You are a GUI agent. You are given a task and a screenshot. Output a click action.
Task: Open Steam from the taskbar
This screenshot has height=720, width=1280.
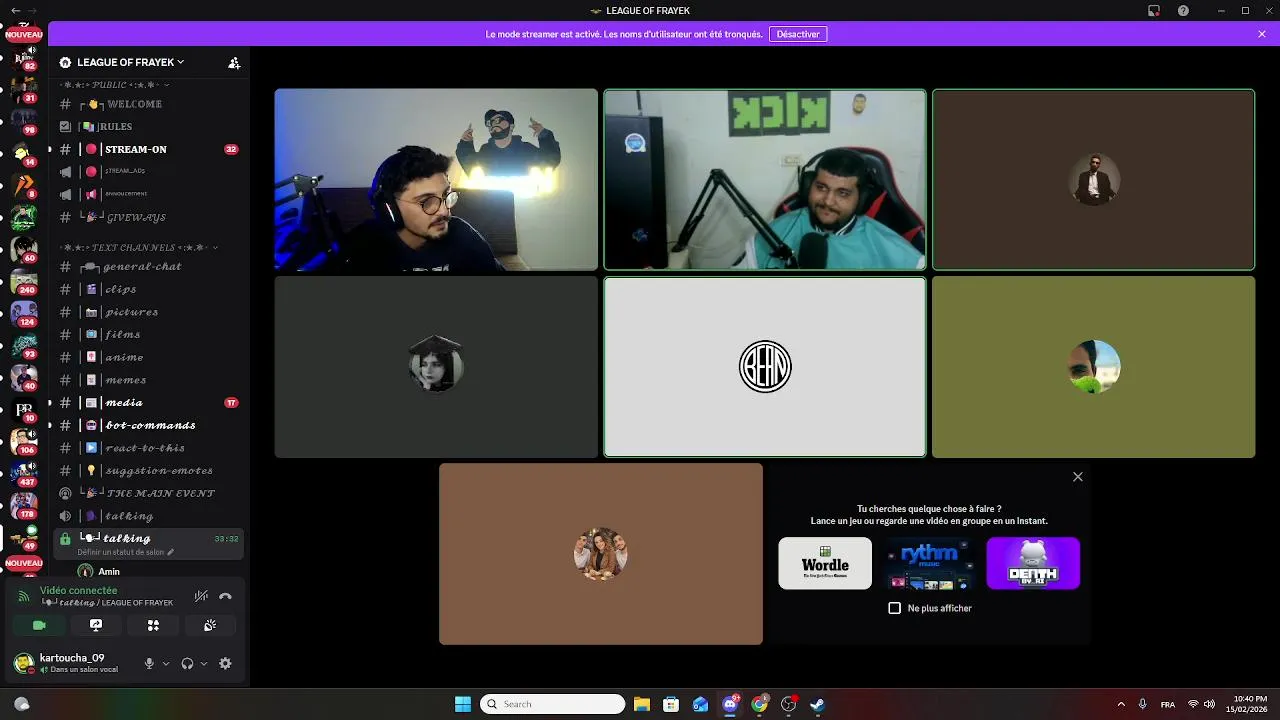tap(817, 704)
